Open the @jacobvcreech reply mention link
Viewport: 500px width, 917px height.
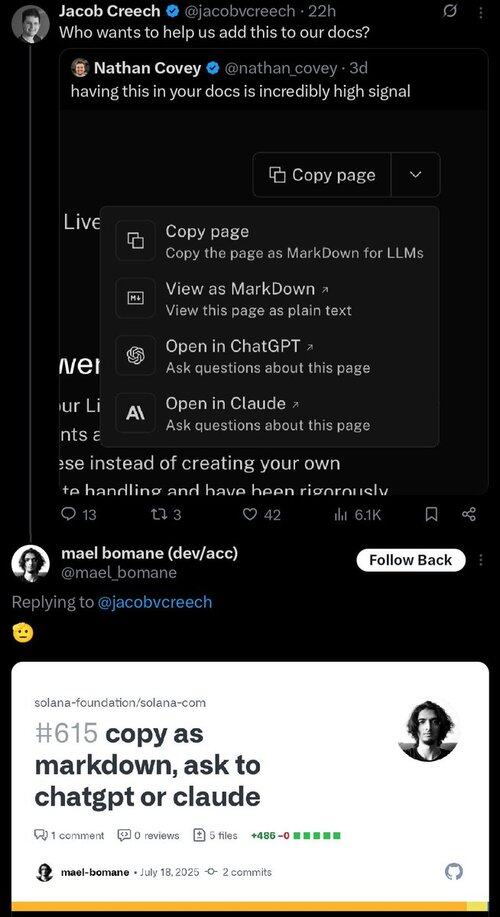(x=154, y=602)
